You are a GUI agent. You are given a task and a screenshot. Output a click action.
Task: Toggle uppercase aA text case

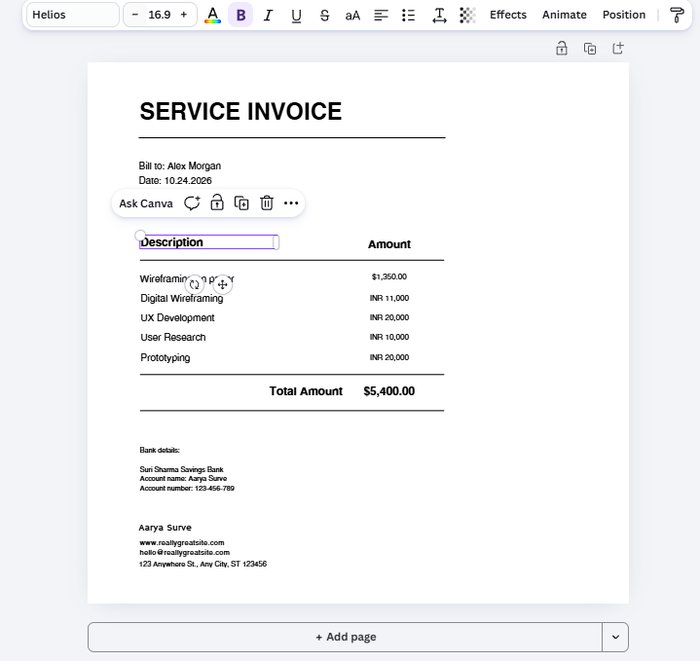[352, 16]
